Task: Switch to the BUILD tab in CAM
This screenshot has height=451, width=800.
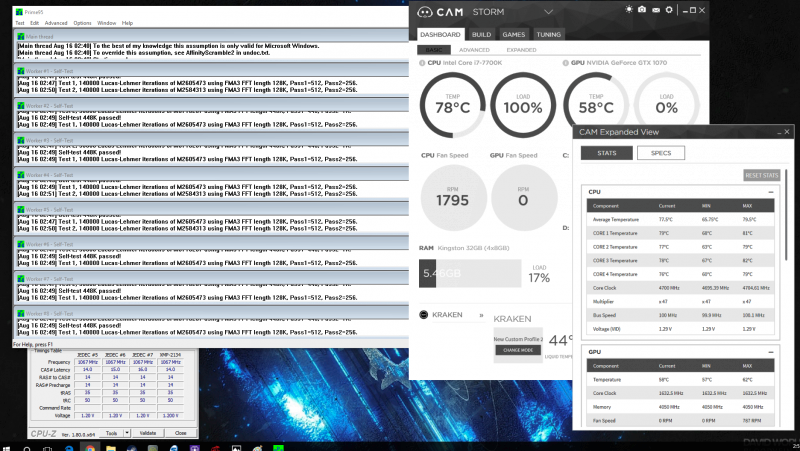Action: [481, 35]
